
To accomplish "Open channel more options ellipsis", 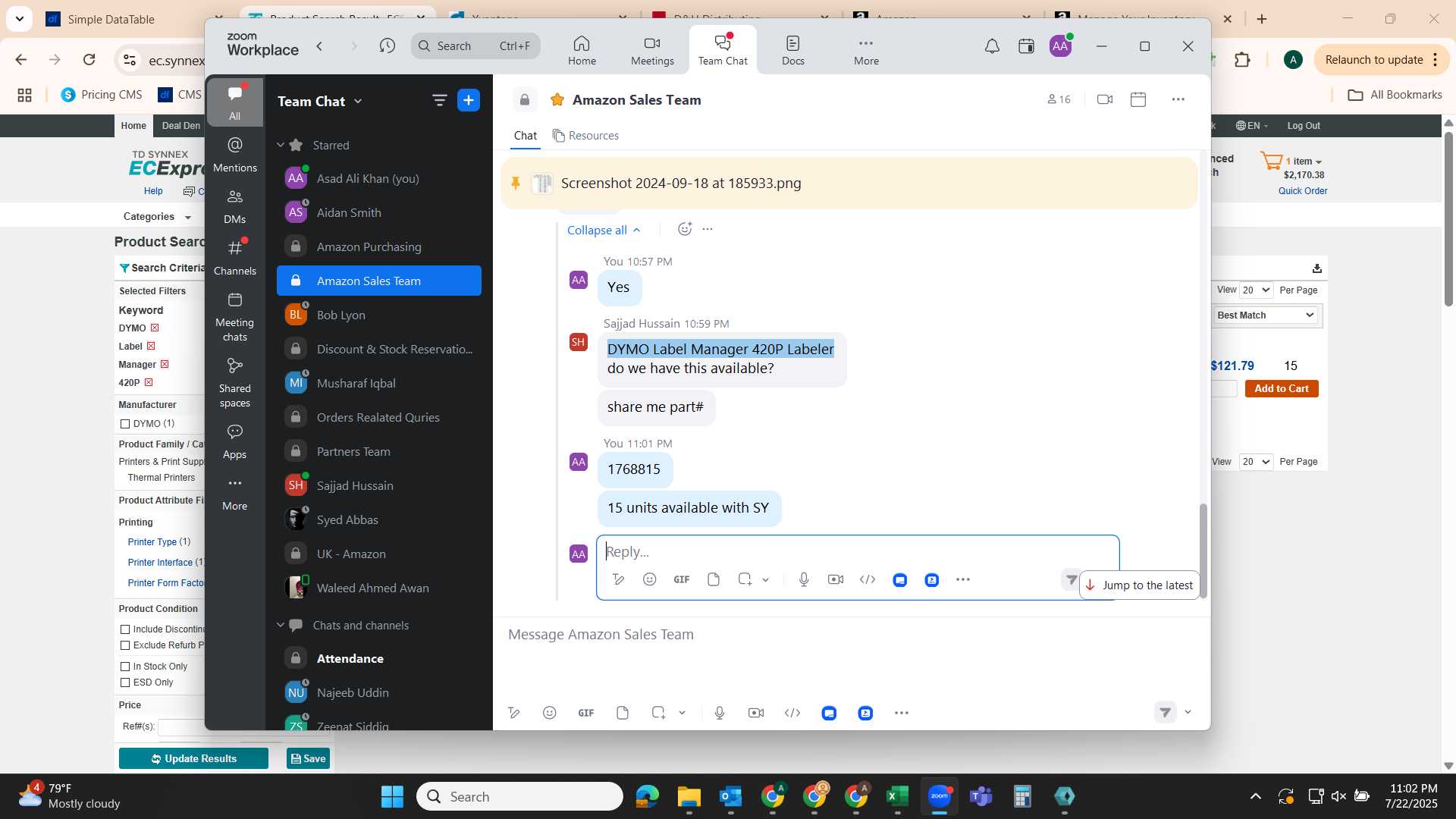I will pos(1178,99).
